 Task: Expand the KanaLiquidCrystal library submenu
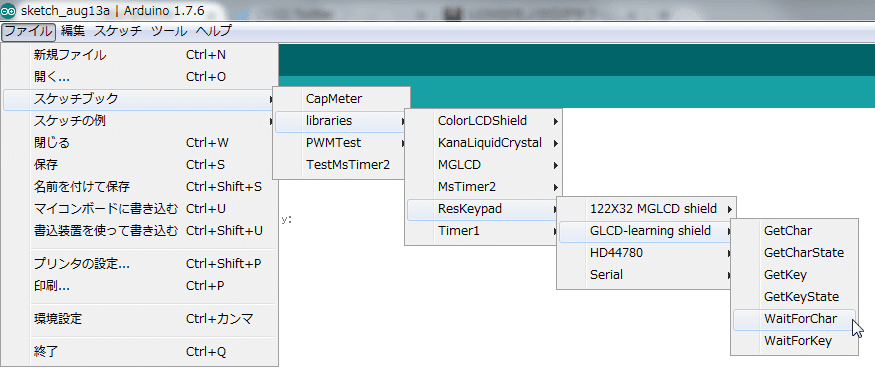click(x=484, y=143)
